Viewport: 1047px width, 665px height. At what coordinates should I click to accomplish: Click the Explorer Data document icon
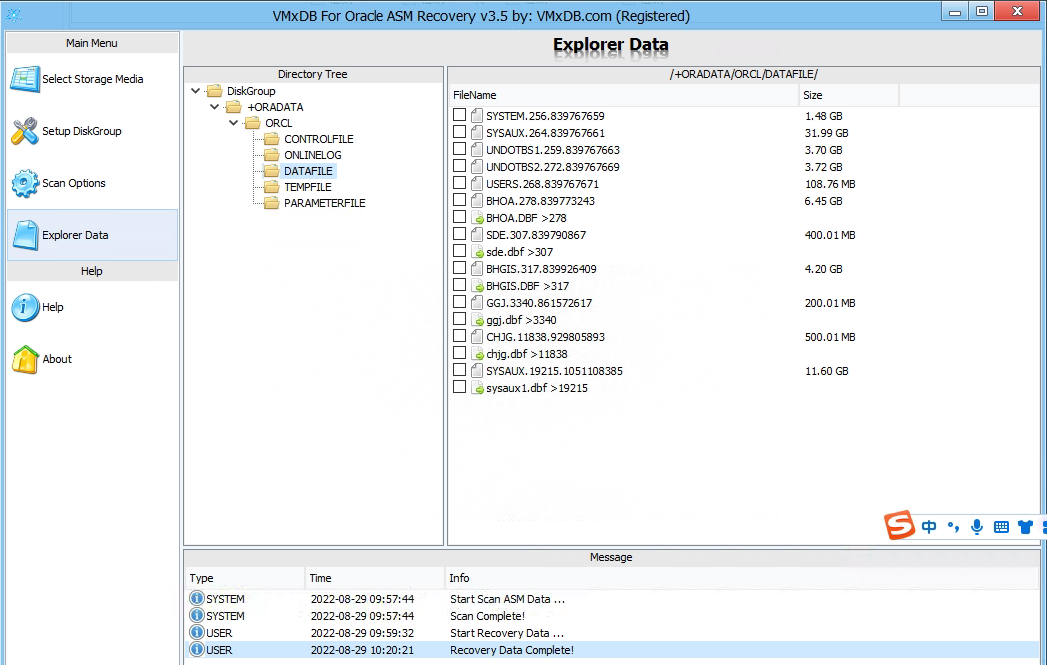pyautogui.click(x=25, y=235)
